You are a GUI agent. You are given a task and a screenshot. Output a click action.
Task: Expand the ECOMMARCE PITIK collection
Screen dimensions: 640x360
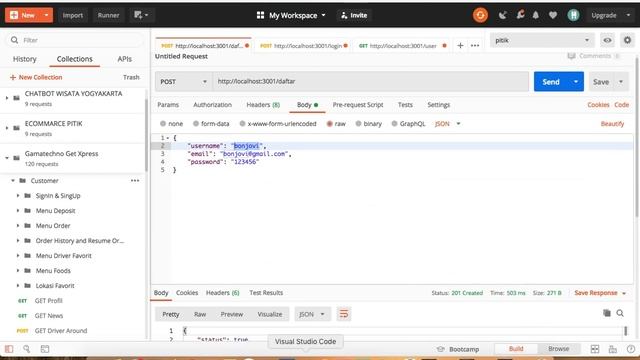pyautogui.click(x=7, y=128)
